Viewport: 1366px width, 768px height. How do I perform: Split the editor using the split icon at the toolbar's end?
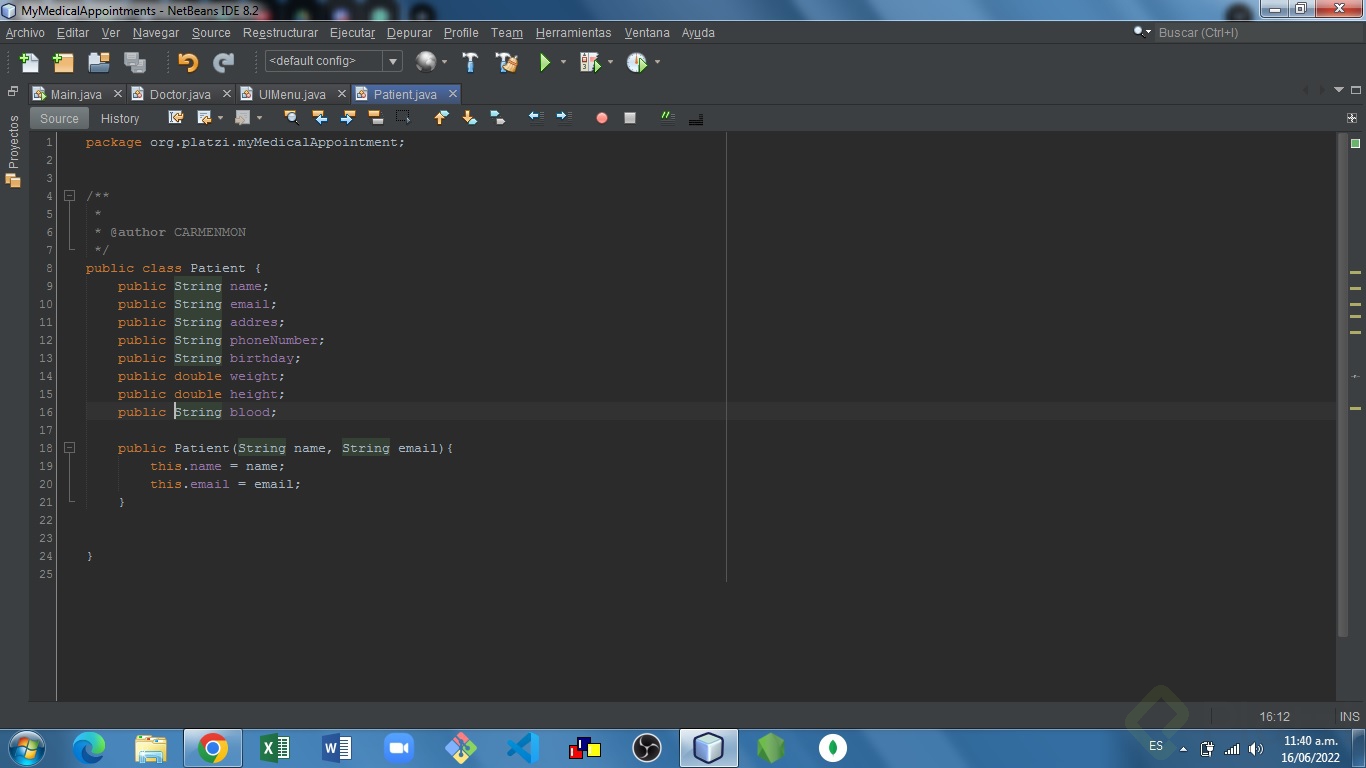[x=1352, y=118]
